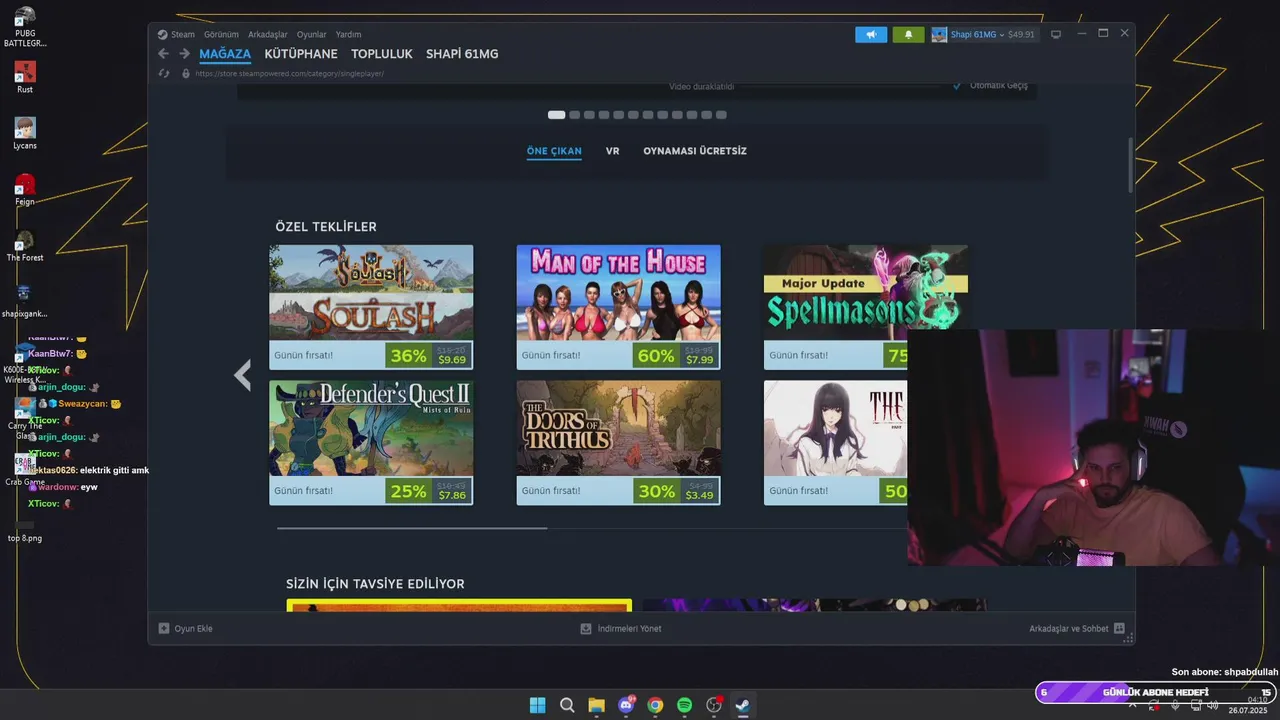Switch to the TOPLULUK tab
The width and height of the screenshot is (1280, 720).
(x=382, y=54)
